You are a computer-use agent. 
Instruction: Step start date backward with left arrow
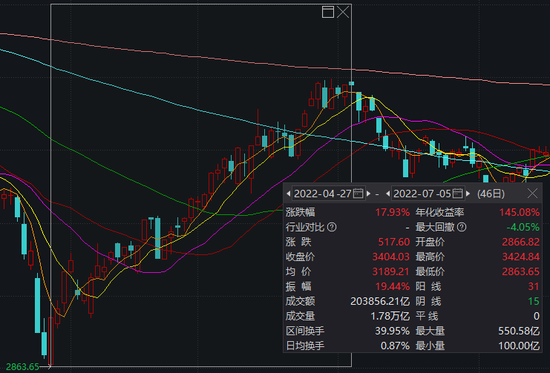[x=288, y=193]
